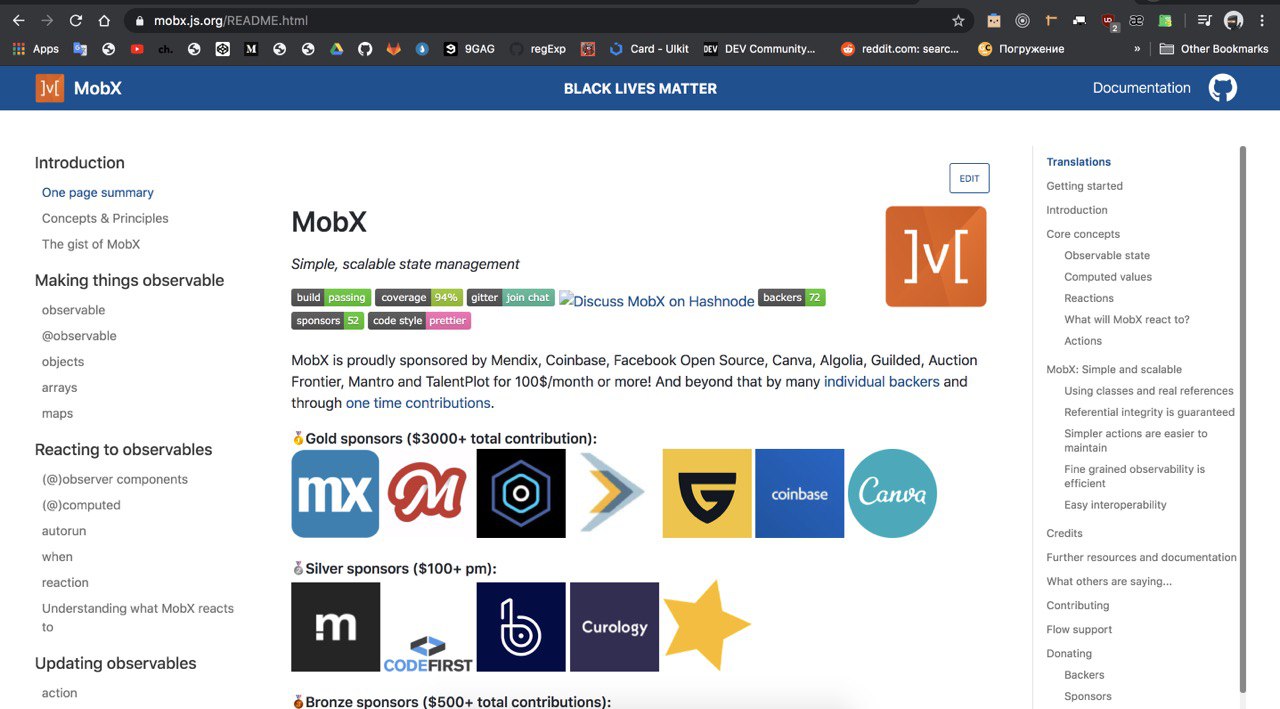Click the Mendix mx sponsor logo
Viewport: 1280px width, 709px height.
[x=335, y=493]
